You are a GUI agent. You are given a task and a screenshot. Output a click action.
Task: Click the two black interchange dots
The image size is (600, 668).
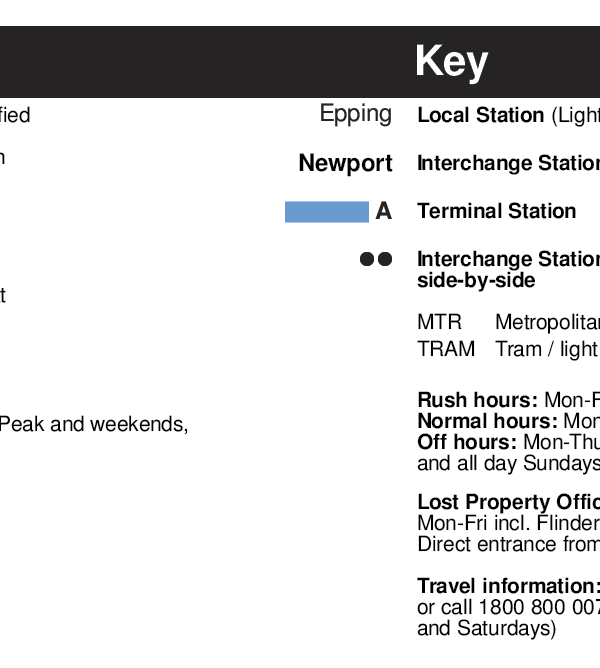[376, 259]
